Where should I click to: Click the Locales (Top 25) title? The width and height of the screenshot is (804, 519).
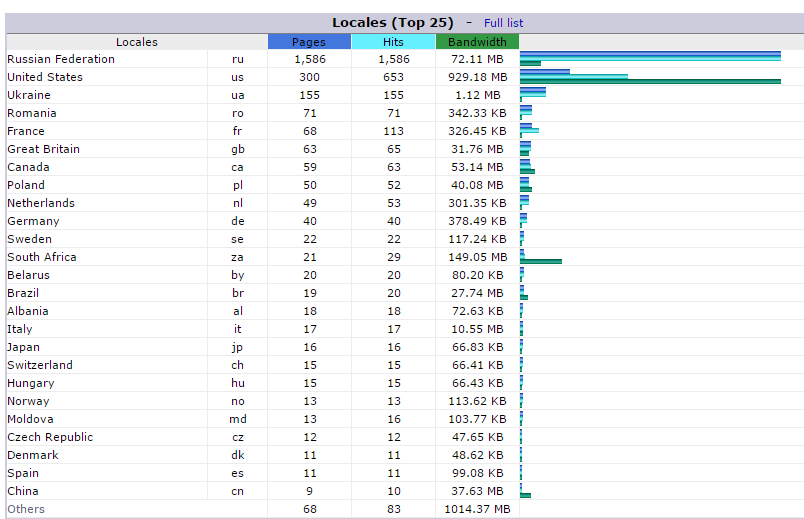point(392,23)
